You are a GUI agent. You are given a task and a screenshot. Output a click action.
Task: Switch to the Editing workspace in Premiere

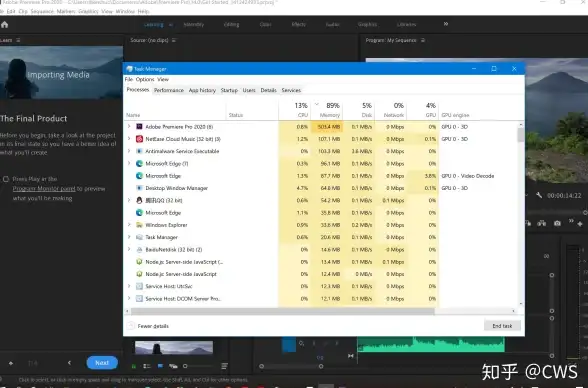[x=231, y=24]
